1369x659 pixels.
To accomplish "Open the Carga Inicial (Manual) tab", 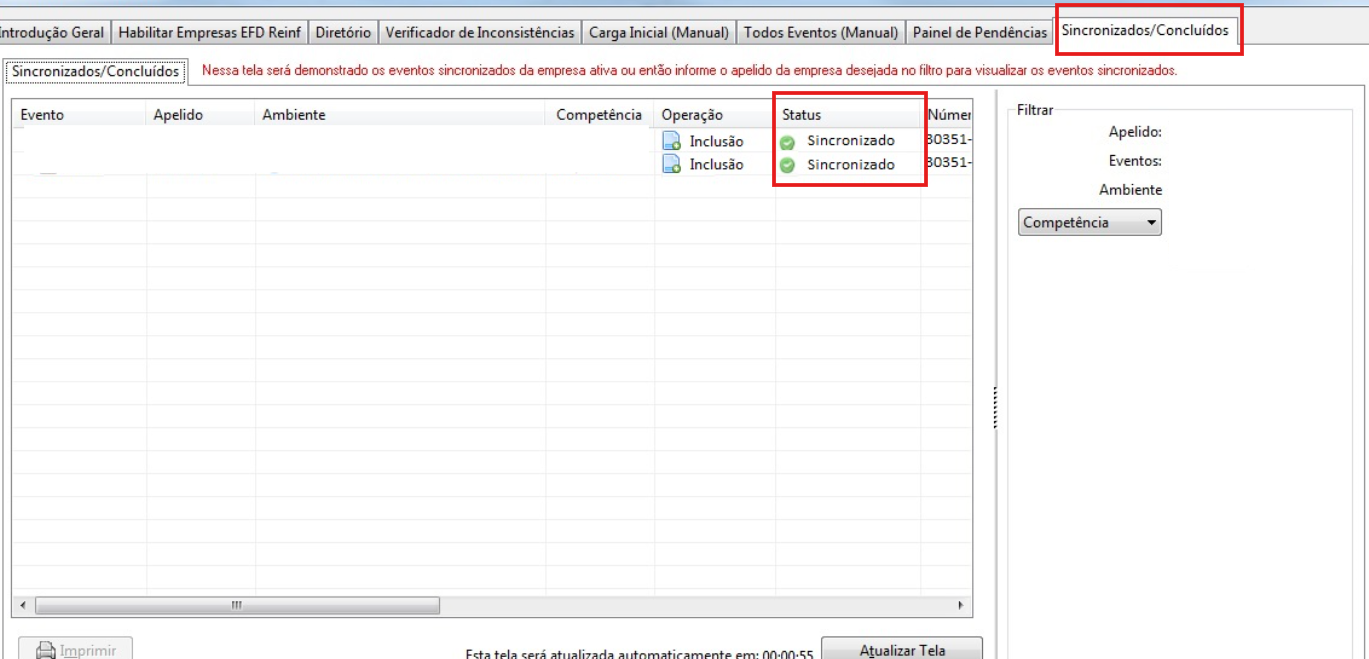I will pyautogui.click(x=659, y=32).
